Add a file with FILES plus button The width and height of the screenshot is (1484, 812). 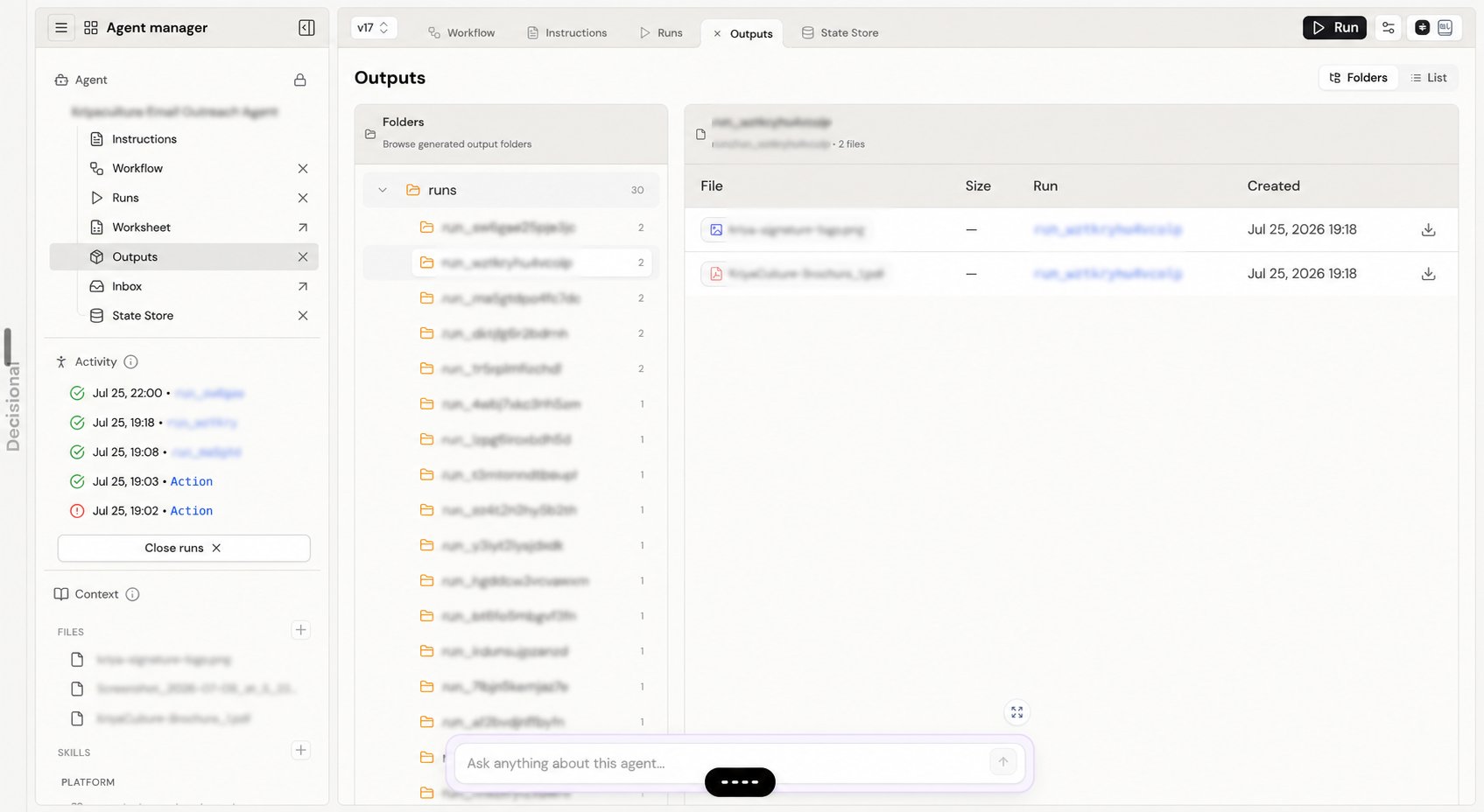click(300, 630)
